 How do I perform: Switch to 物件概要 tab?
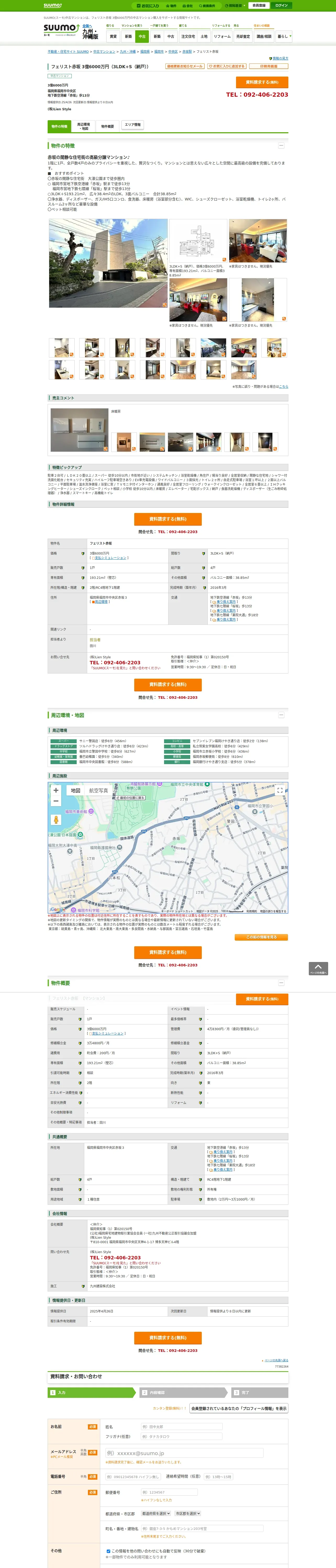[107, 126]
